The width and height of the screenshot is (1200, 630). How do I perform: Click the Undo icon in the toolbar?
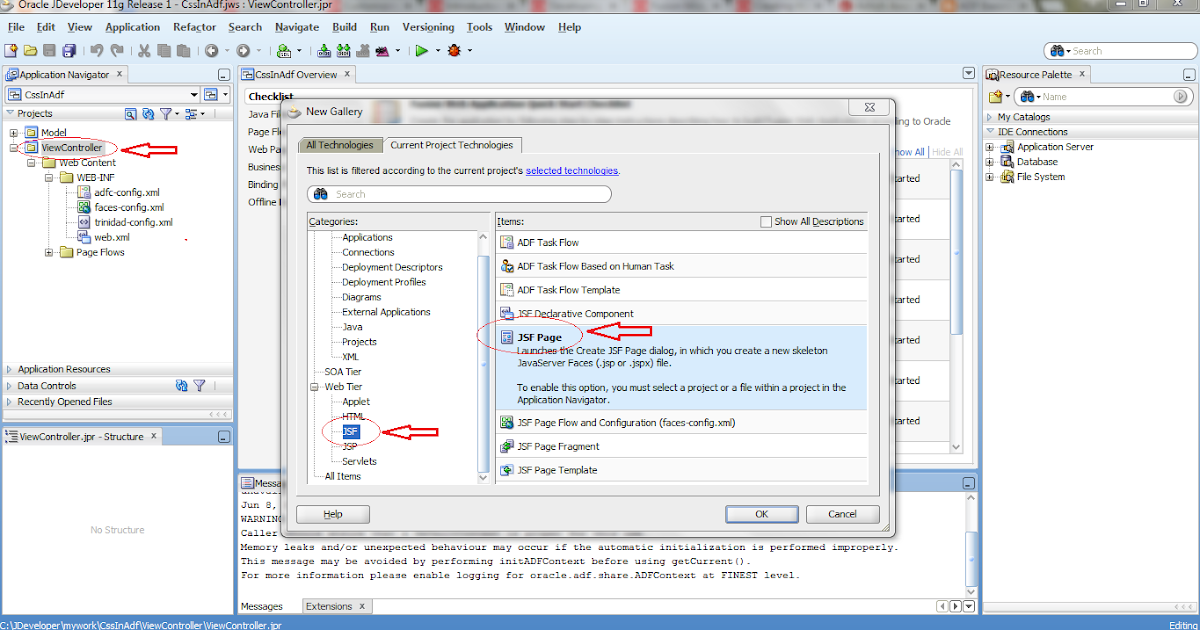coord(96,50)
